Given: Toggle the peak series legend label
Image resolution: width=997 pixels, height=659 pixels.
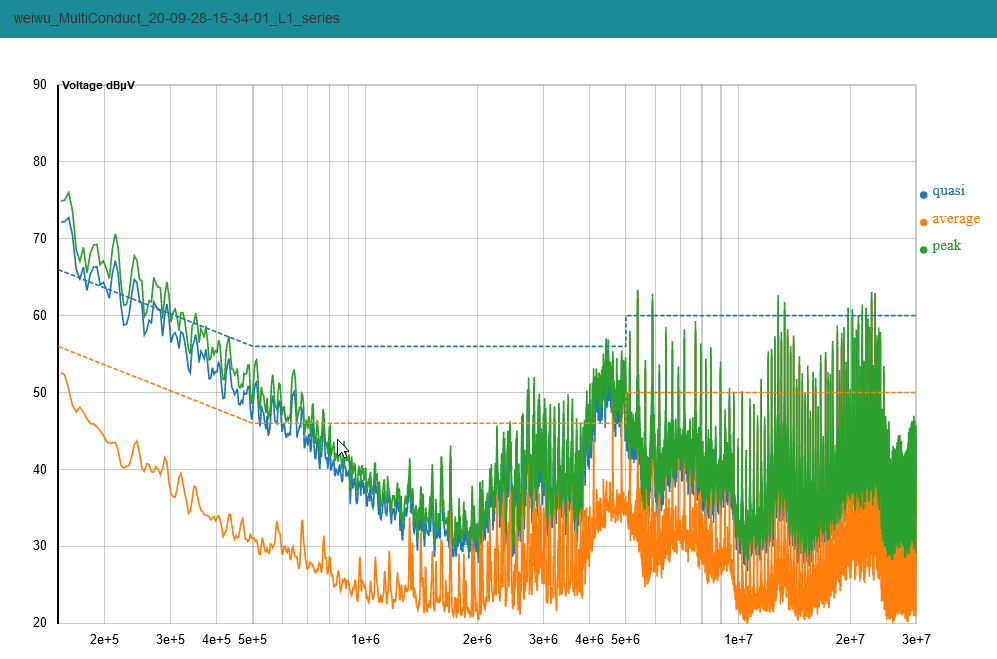Looking at the screenshot, I should pos(946,246).
